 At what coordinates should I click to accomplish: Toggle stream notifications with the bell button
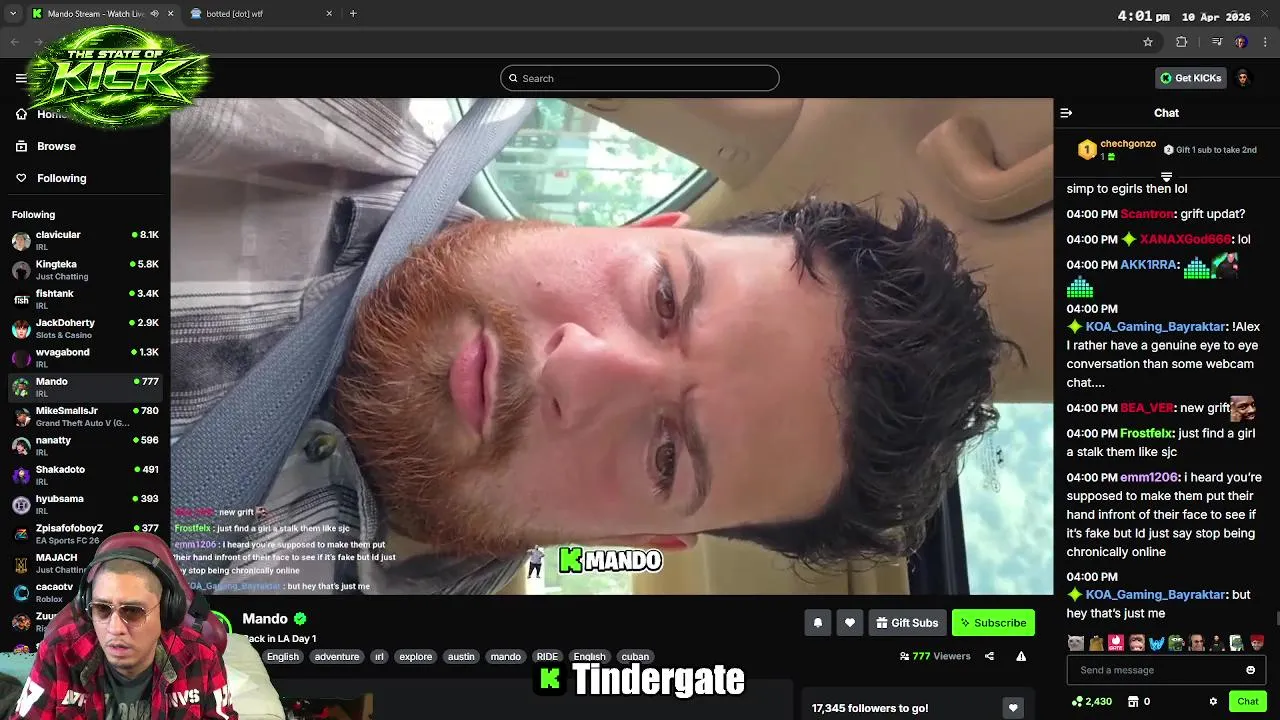pyautogui.click(x=817, y=623)
